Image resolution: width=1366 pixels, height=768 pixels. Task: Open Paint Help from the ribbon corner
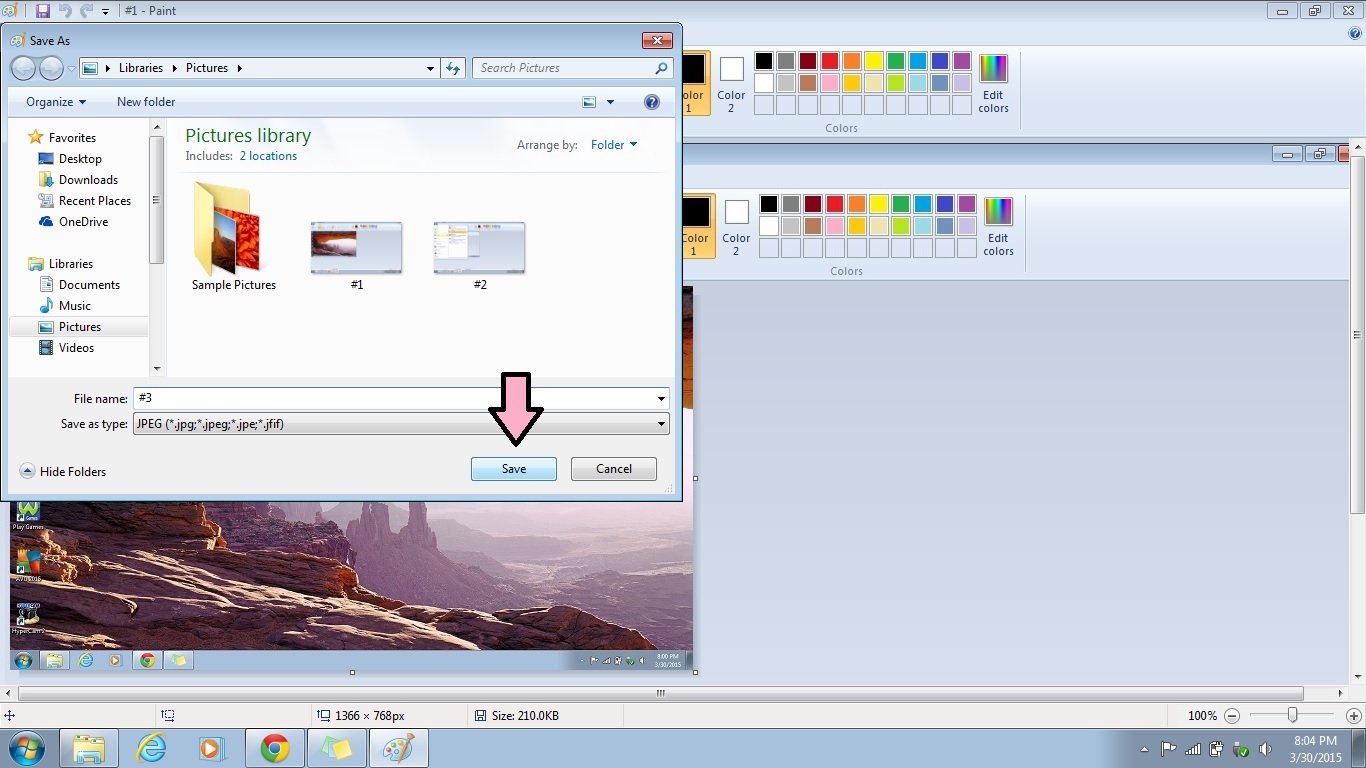(x=1355, y=33)
